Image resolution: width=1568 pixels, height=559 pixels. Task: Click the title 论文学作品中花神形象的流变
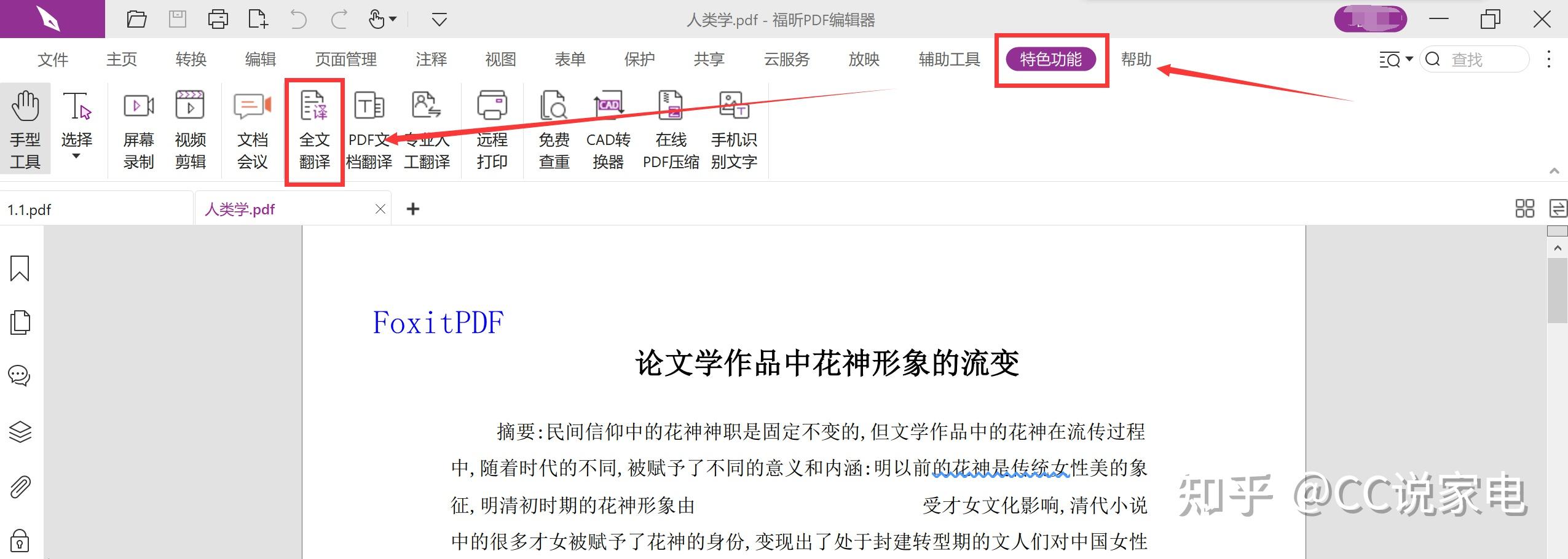coord(827,362)
